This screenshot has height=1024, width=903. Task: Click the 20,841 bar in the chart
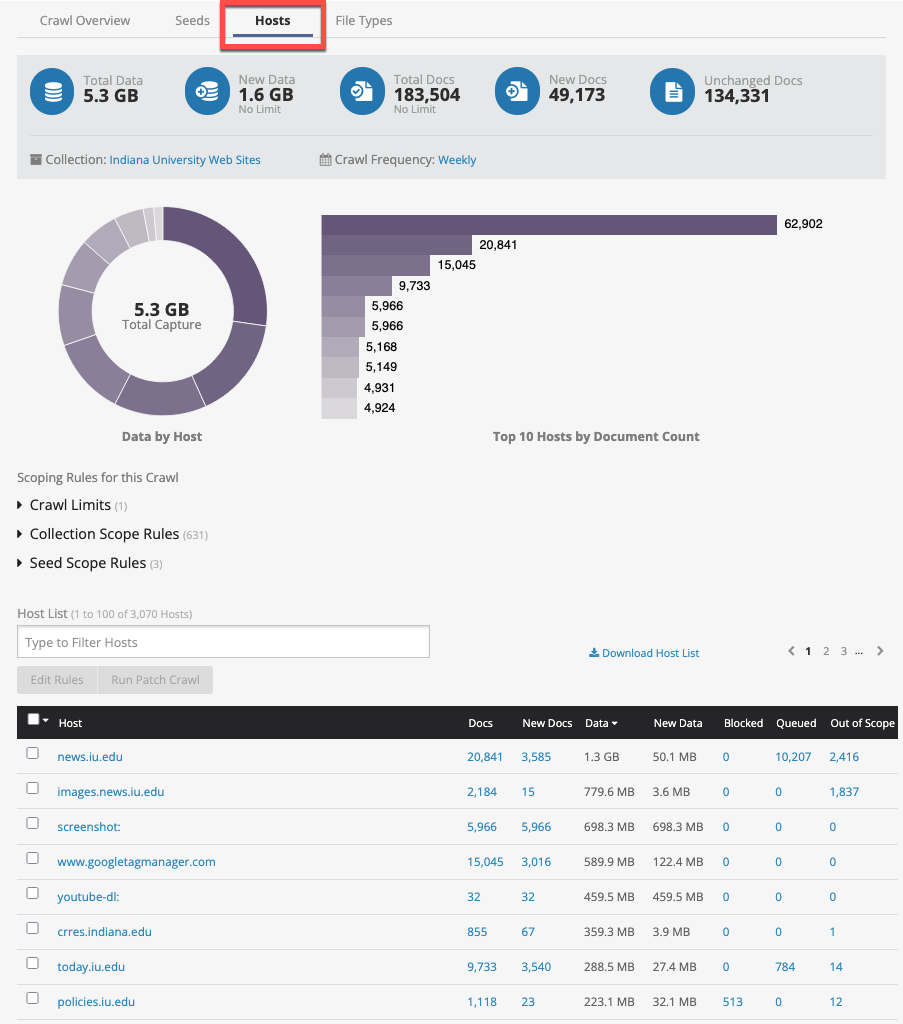point(396,245)
